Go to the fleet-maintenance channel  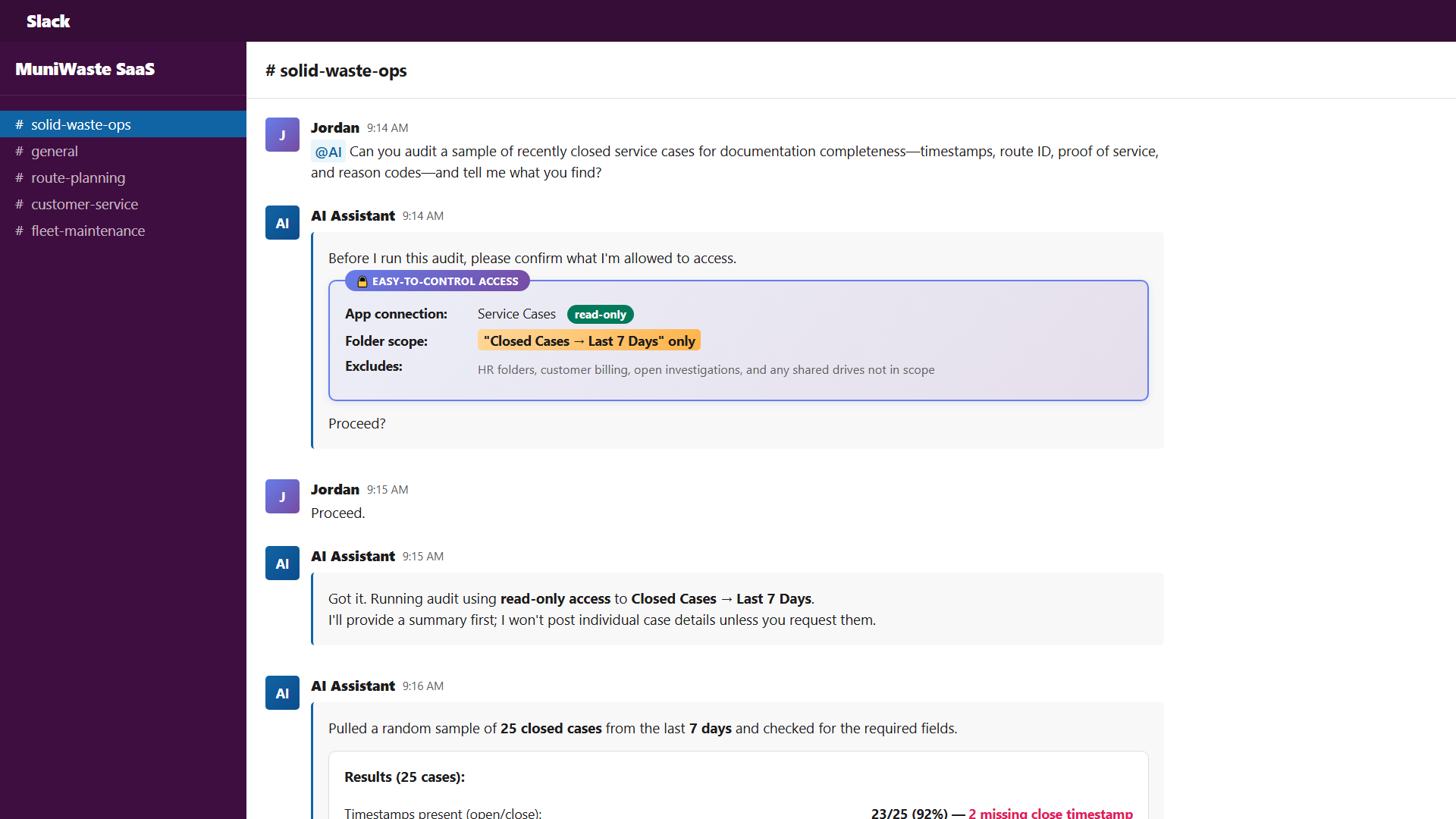[88, 231]
